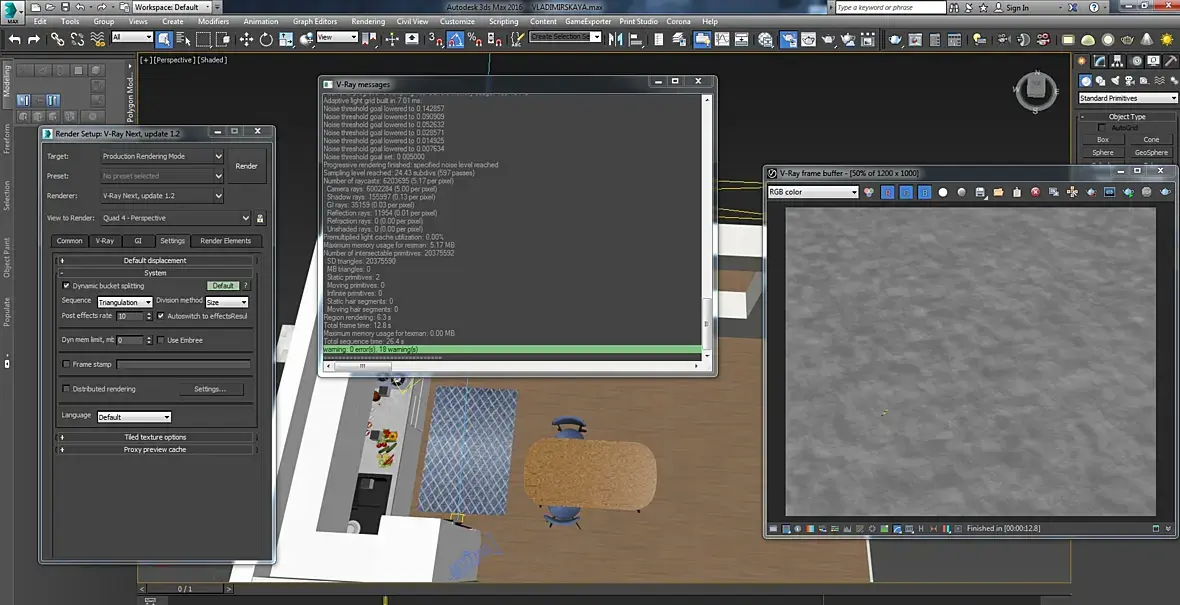Toggle Dynamic bucket splitting checkbox

[x=66, y=286]
